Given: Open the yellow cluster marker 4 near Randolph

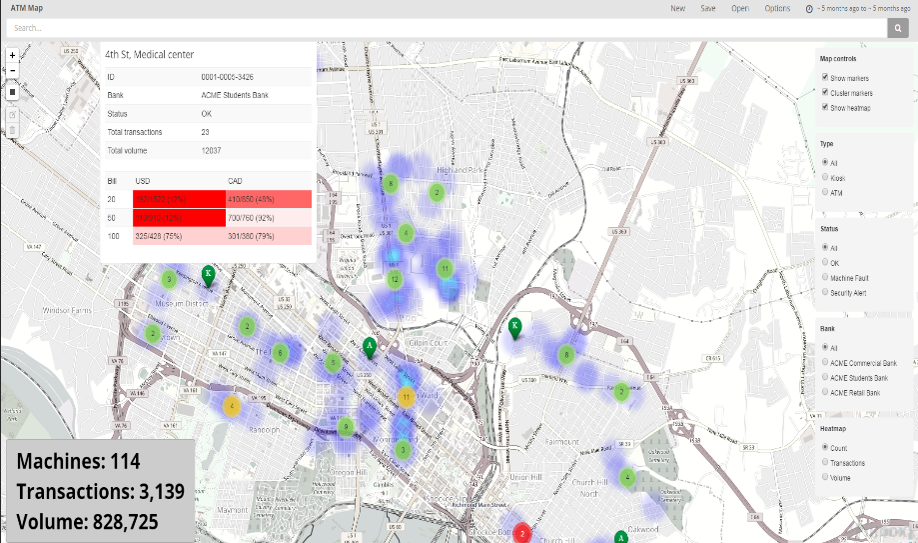Looking at the screenshot, I should 232,406.
